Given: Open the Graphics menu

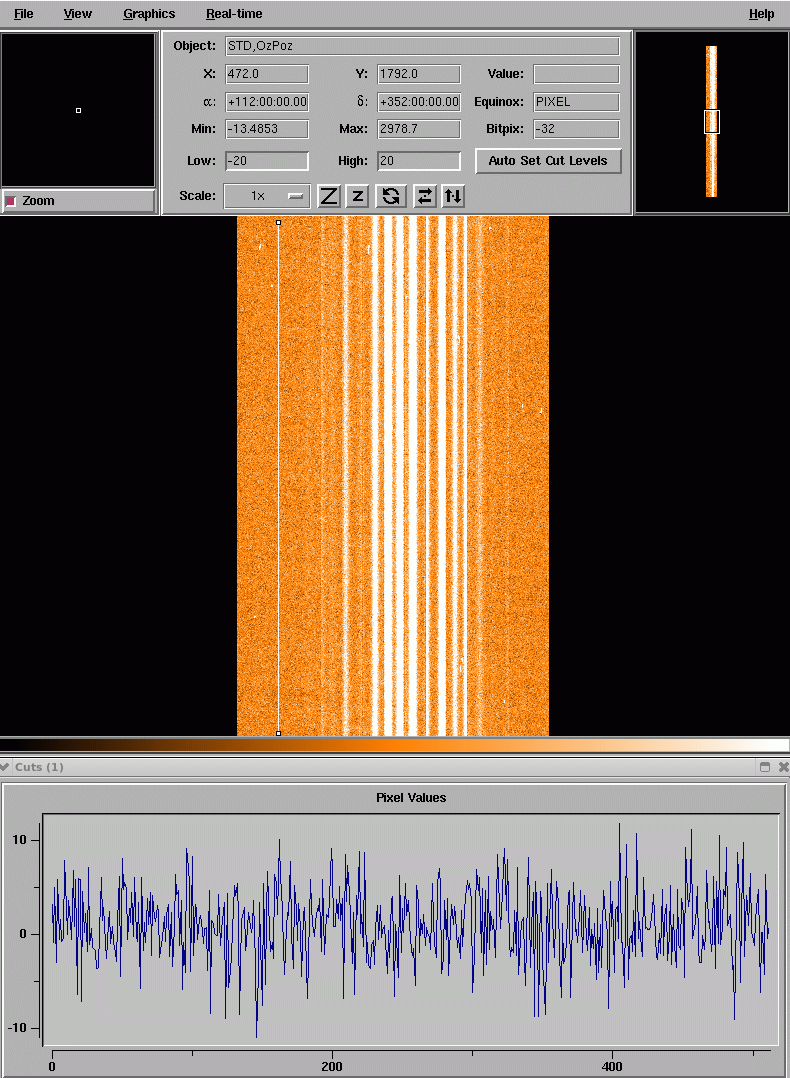Looking at the screenshot, I should [149, 14].
